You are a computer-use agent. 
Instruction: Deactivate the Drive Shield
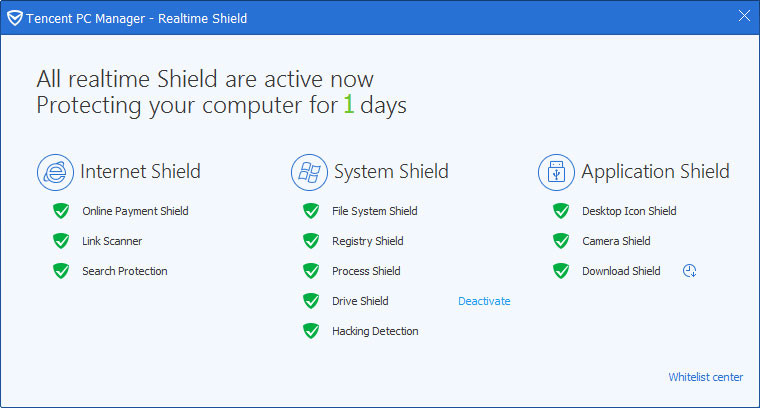coord(484,301)
